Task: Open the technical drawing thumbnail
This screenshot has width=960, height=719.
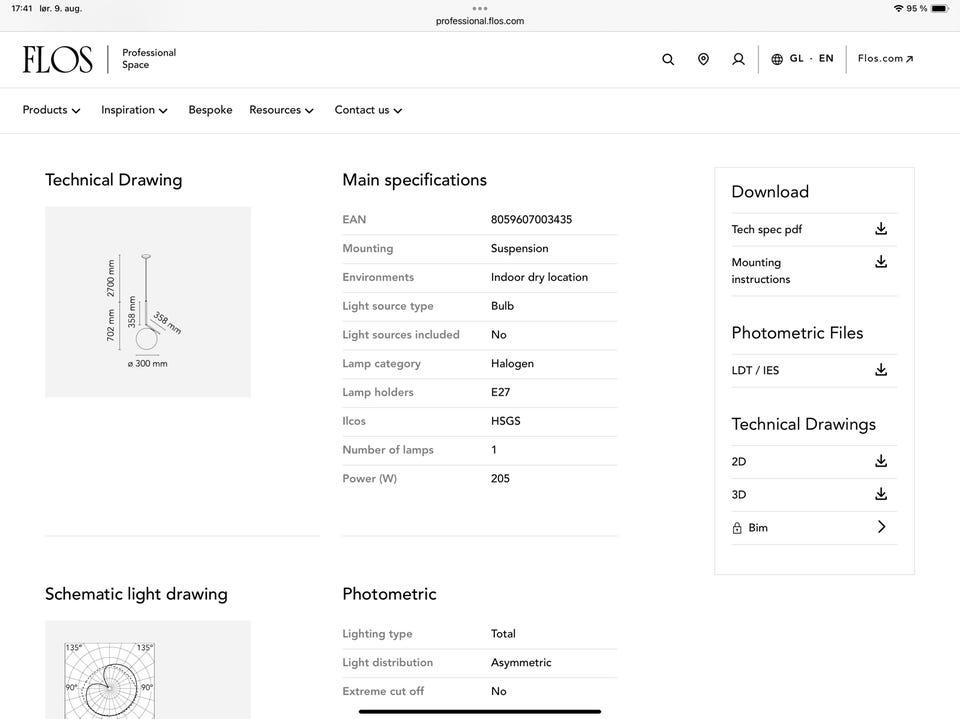Action: (148, 302)
